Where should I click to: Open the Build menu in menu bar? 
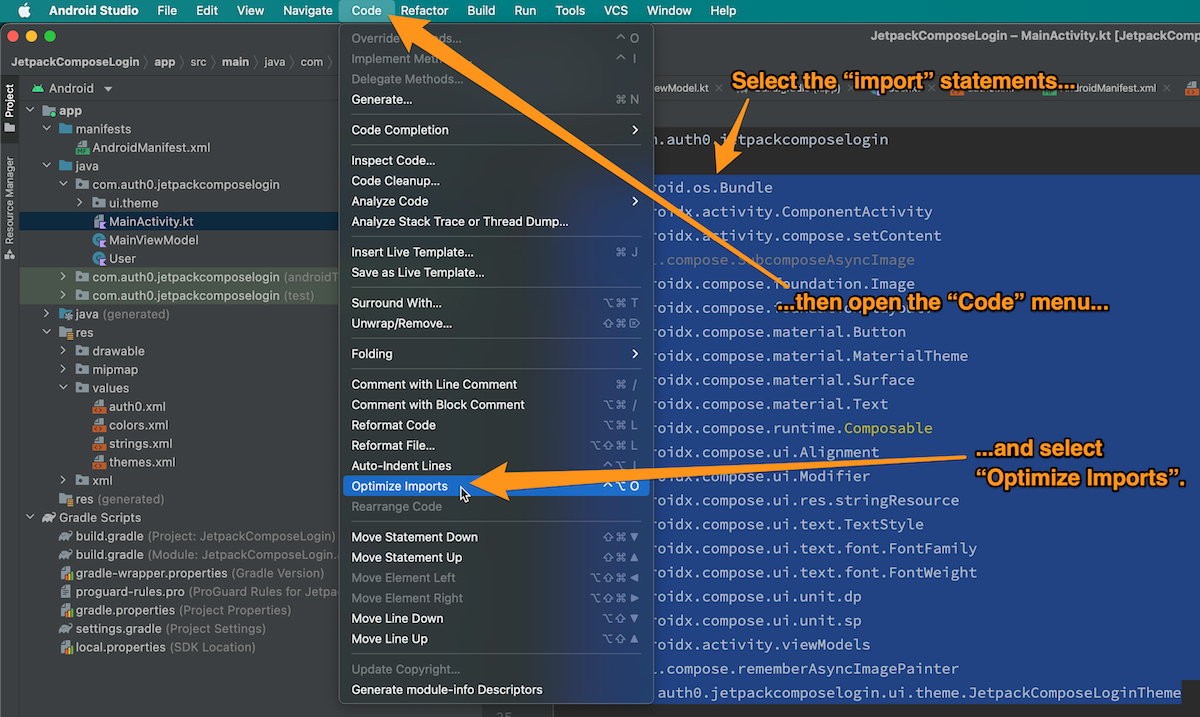[x=481, y=10]
